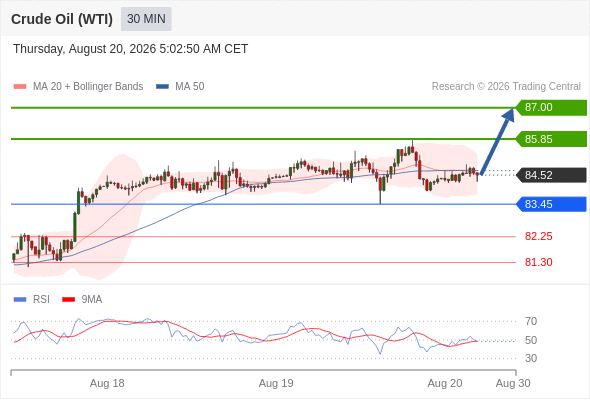Screen dimensions: 590x400
Task: Click the 84.52 current price label
Action: point(551,175)
